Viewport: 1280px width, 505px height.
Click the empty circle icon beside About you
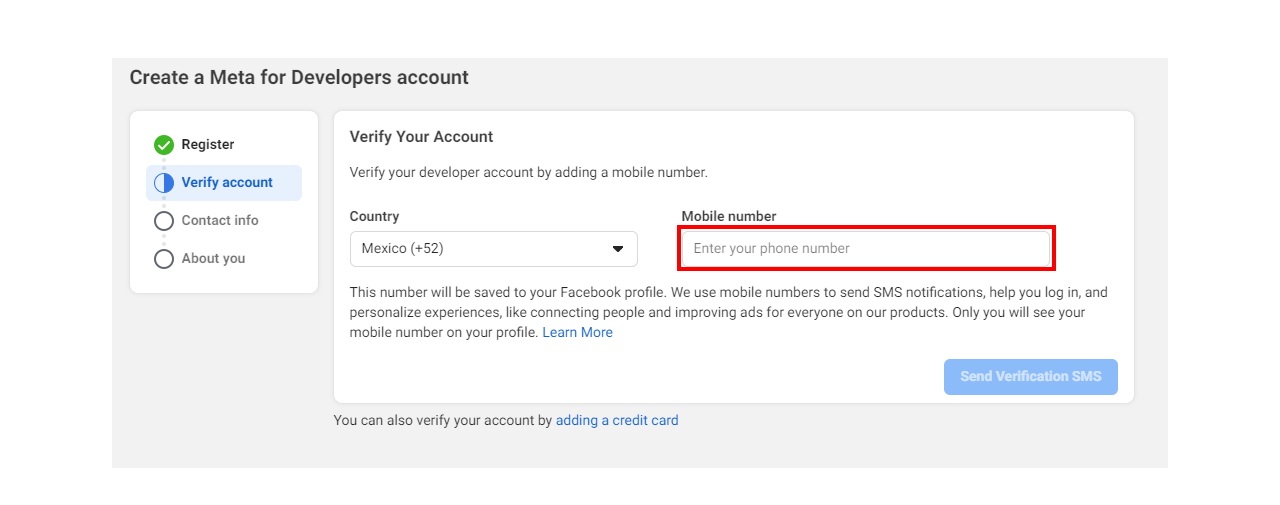[164, 259]
